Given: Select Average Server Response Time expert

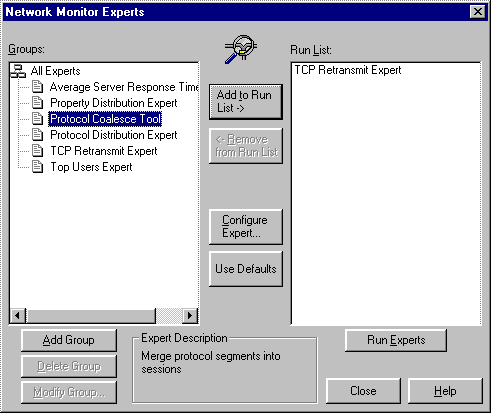Looking at the screenshot, I should pyautogui.click(x=124, y=87).
